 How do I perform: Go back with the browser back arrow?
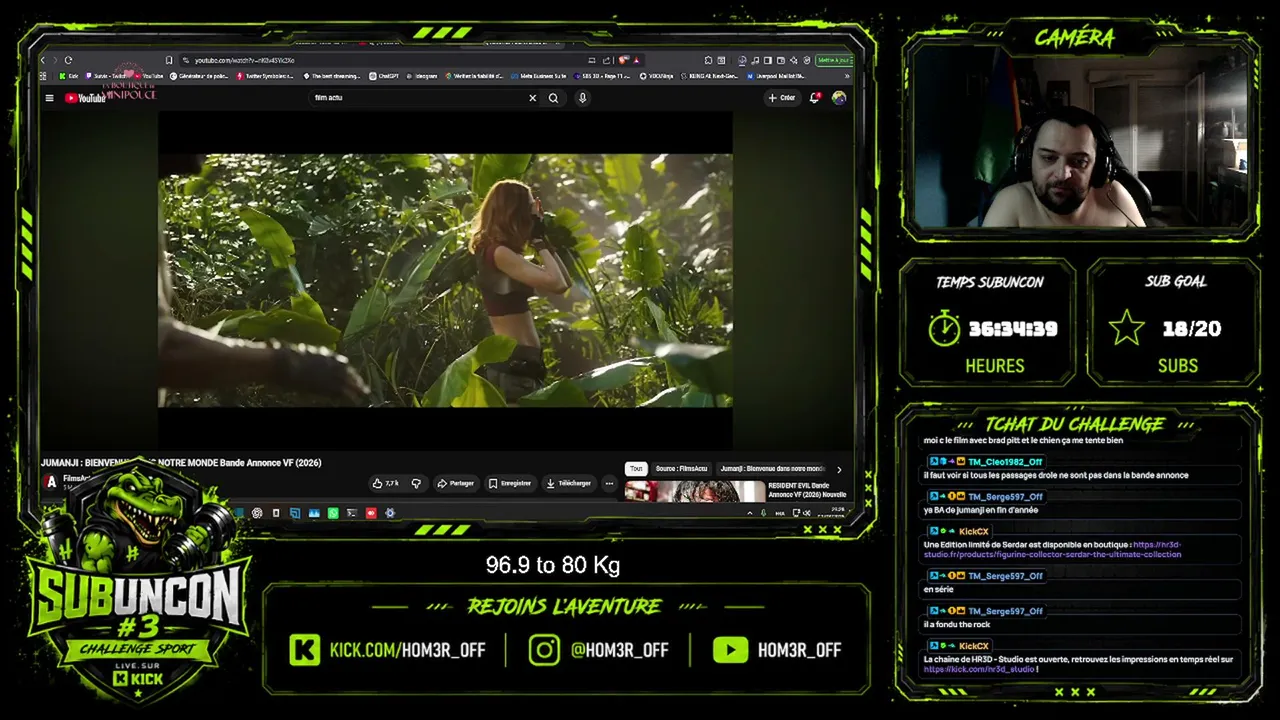click(x=43, y=60)
